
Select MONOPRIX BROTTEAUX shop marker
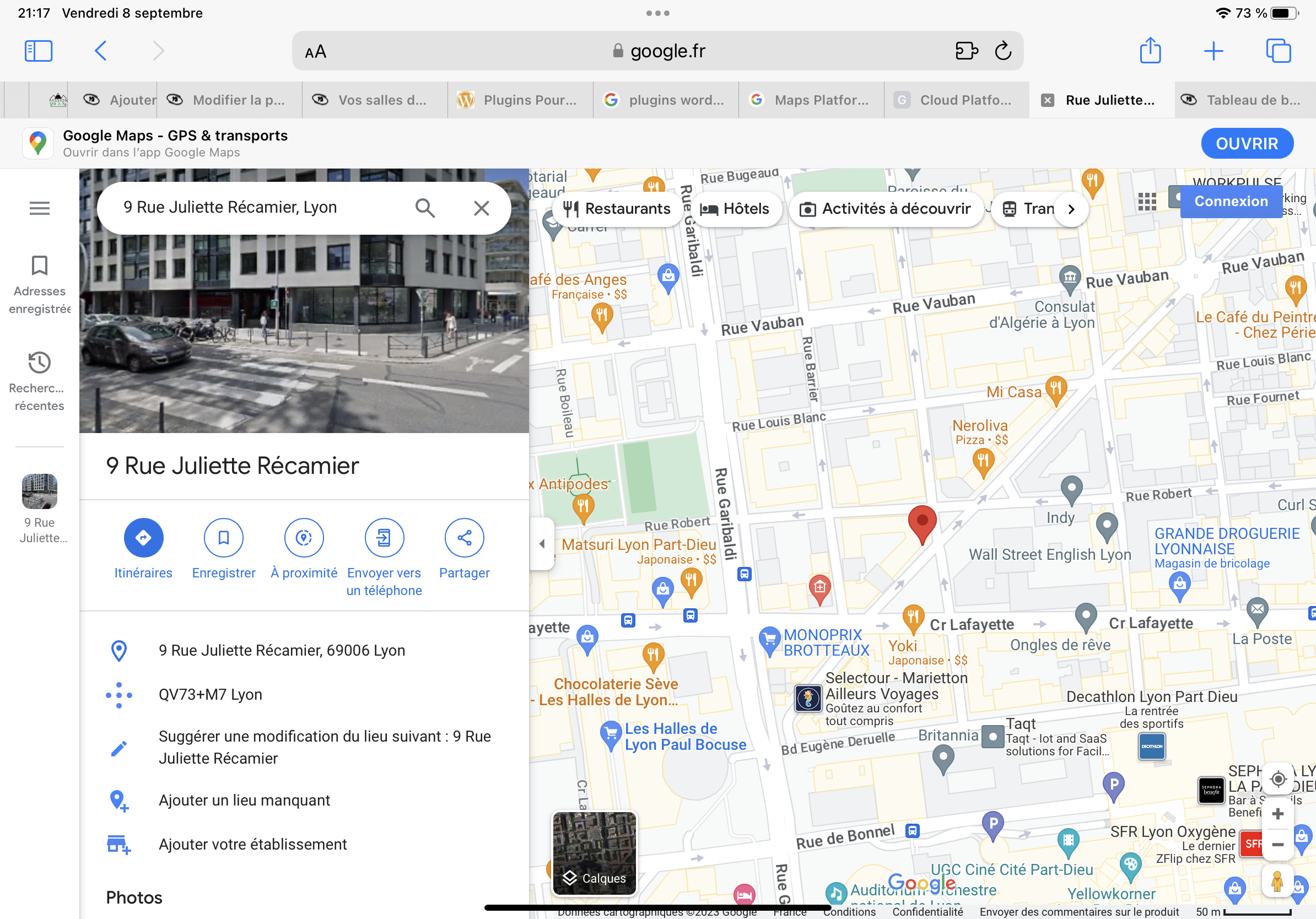click(769, 641)
